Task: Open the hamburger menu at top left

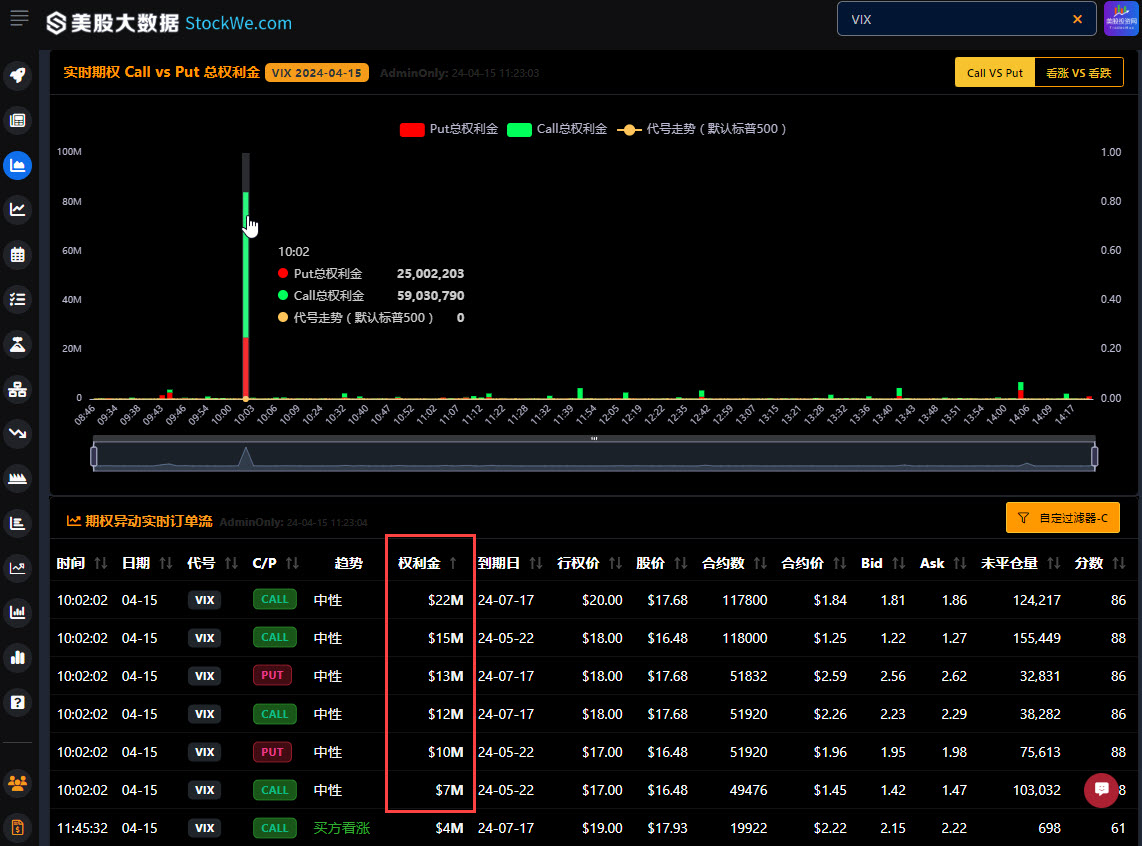Action: (x=19, y=18)
